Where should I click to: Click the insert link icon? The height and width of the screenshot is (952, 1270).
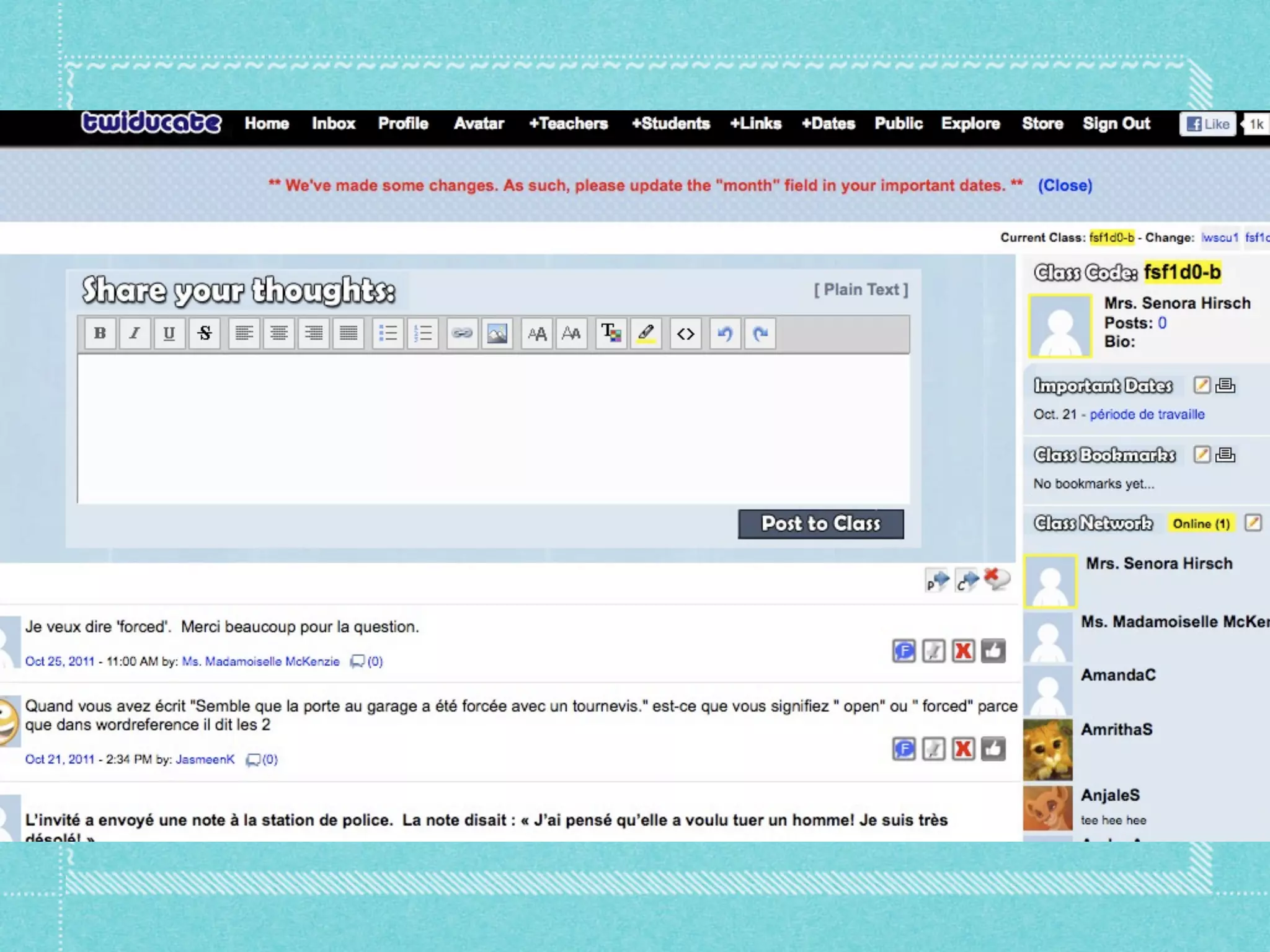pyautogui.click(x=462, y=333)
